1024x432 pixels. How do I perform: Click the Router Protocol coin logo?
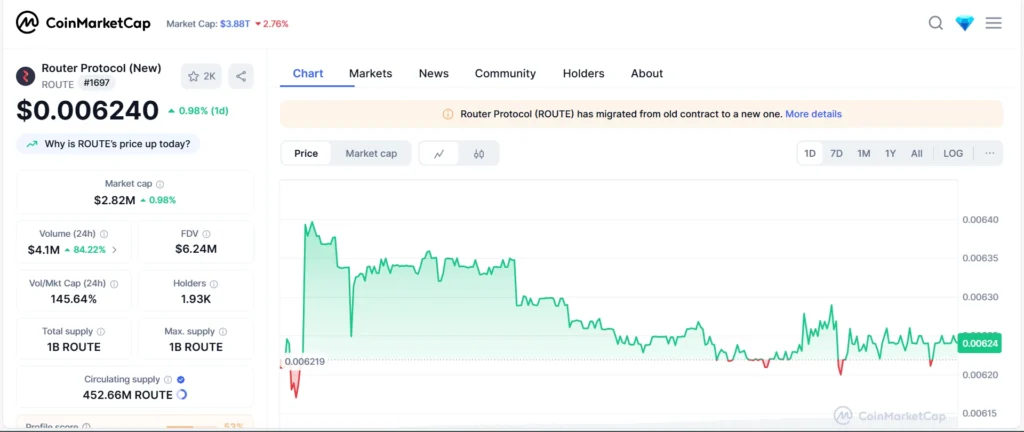point(25,76)
